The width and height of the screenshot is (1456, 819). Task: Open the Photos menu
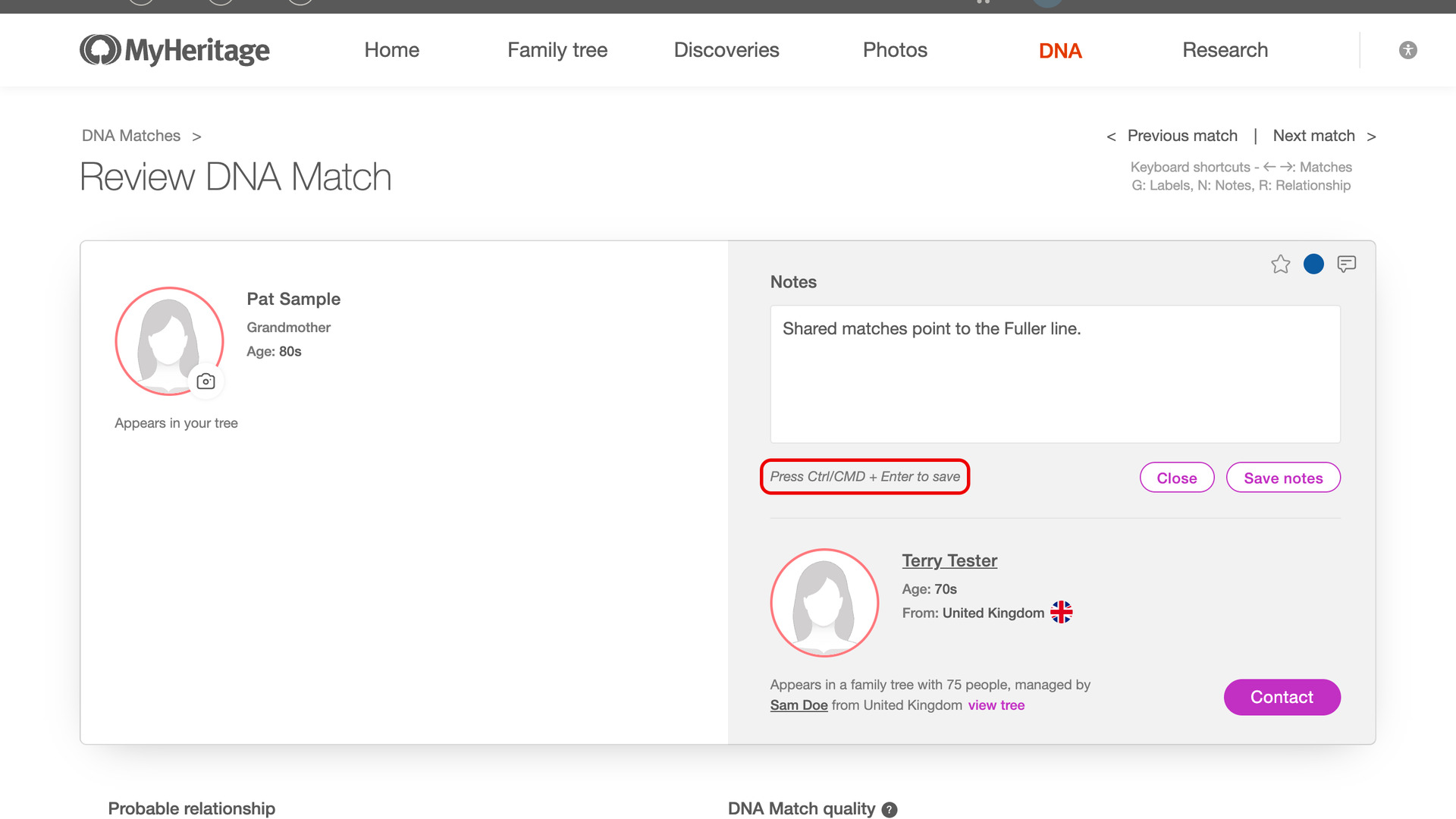(895, 50)
